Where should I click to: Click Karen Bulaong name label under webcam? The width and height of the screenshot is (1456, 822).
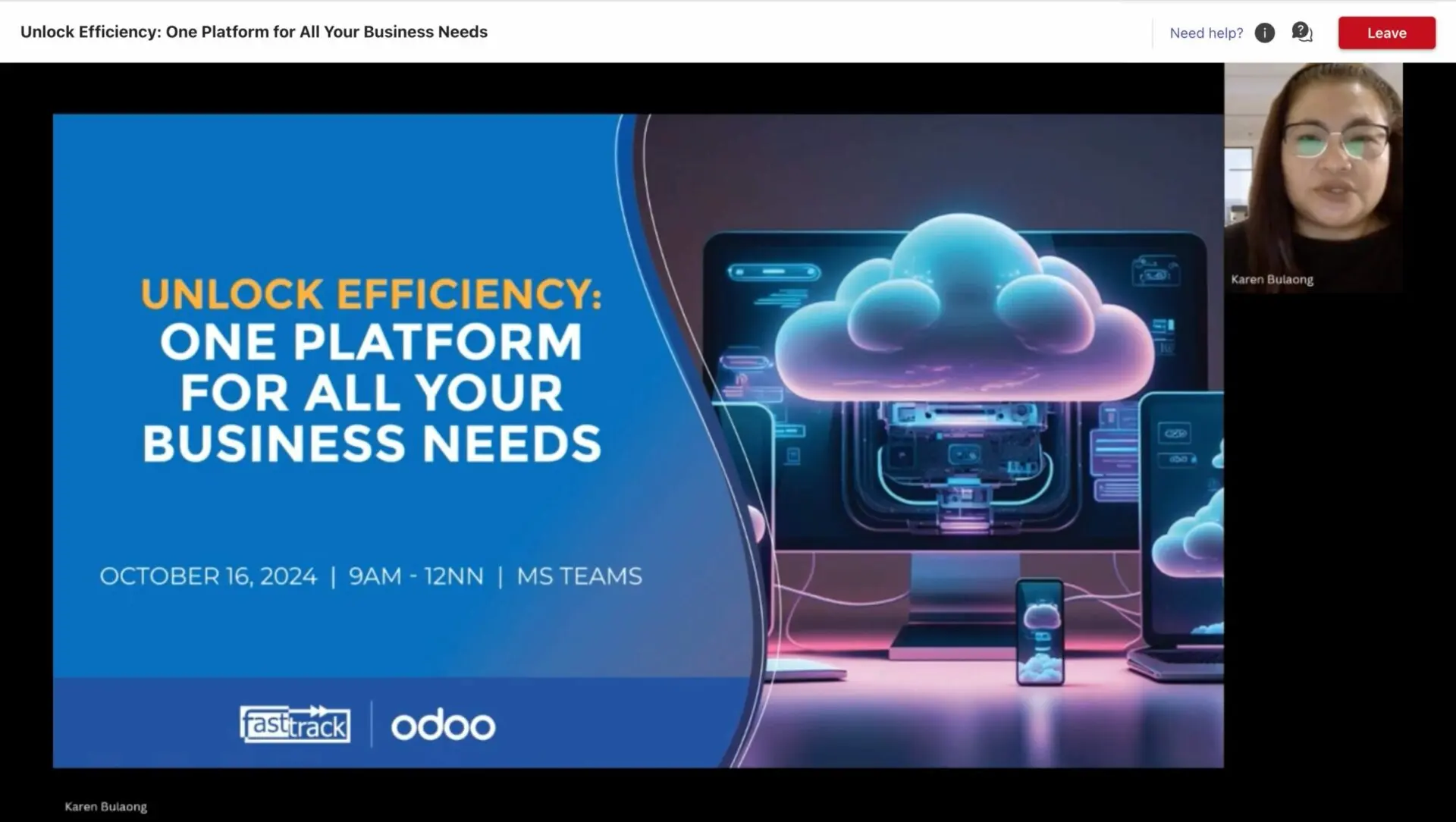[1272, 279]
